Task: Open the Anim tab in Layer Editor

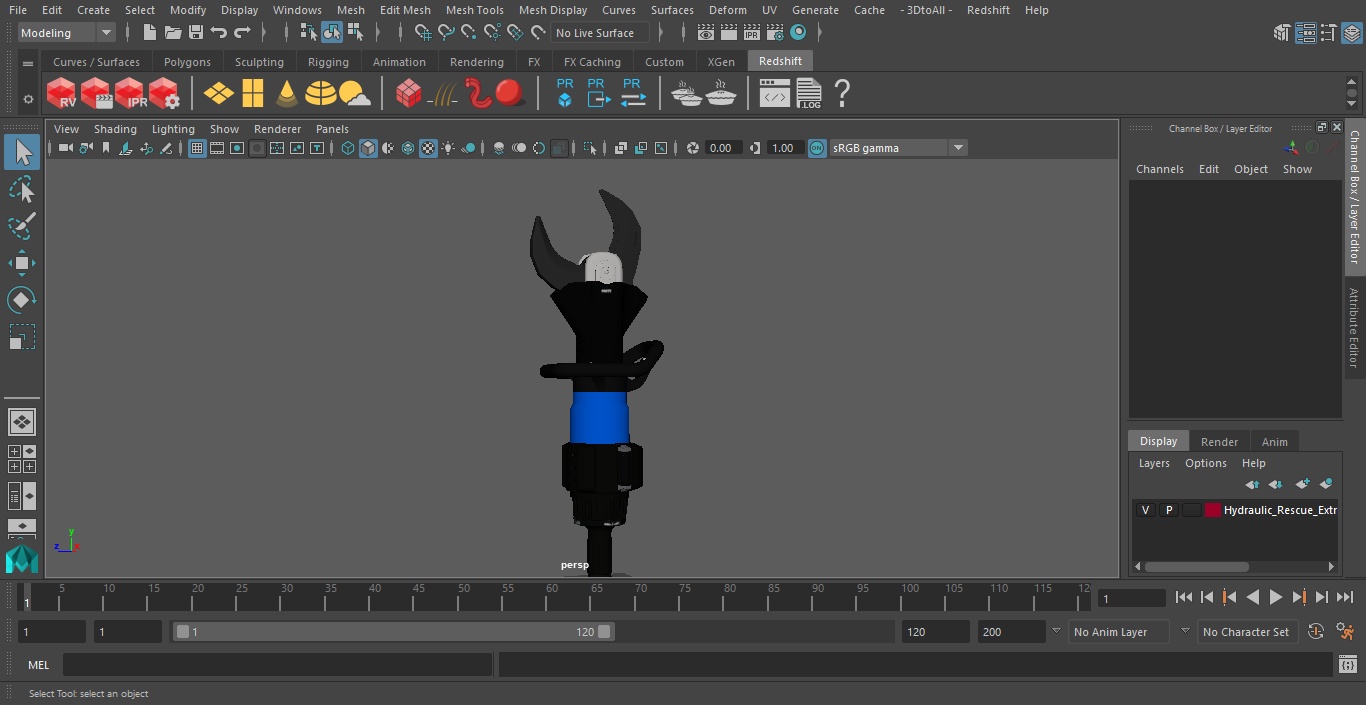Action: [x=1274, y=442]
